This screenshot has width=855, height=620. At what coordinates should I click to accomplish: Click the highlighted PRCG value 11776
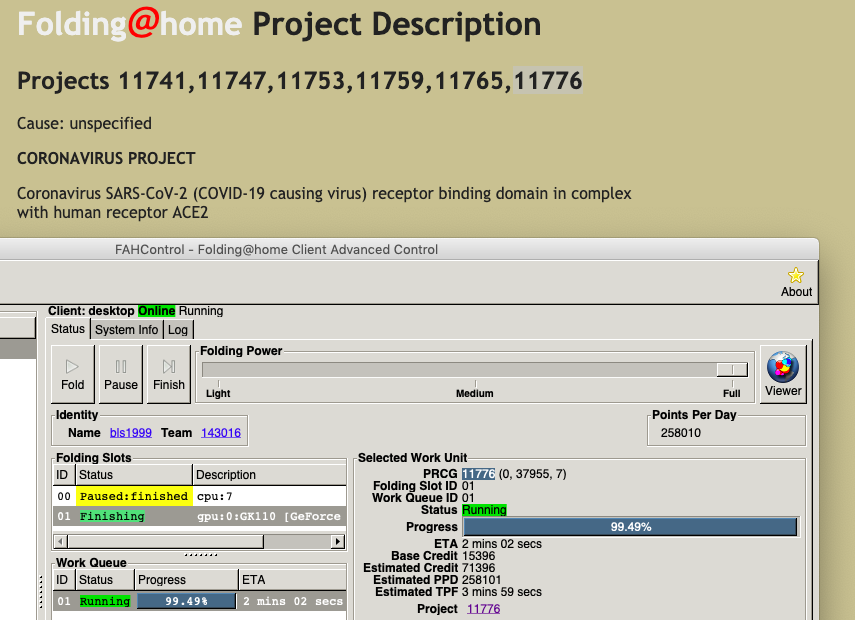pyautogui.click(x=478, y=474)
